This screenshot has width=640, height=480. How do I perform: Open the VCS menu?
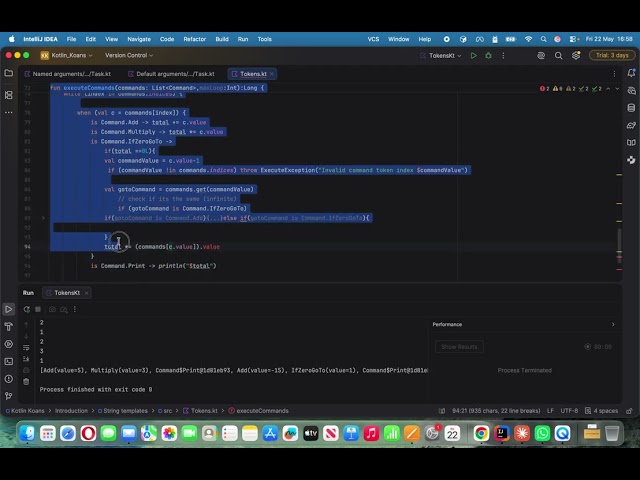[x=373, y=39]
